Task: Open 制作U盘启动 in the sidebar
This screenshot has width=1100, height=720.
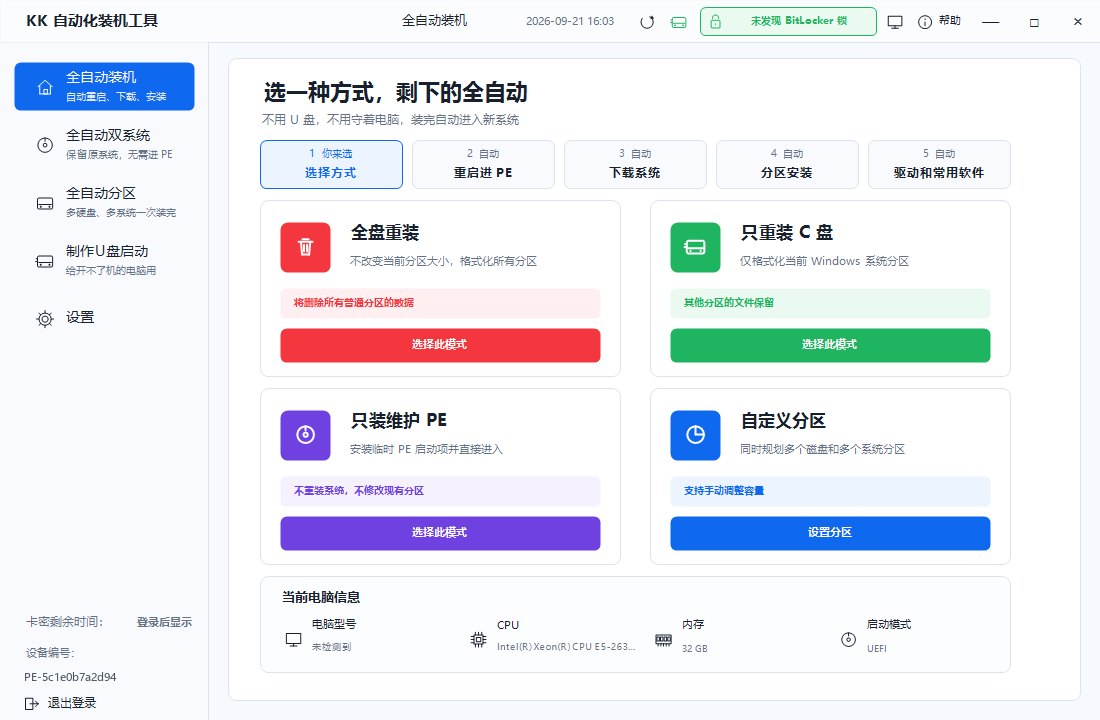Action: 105,261
